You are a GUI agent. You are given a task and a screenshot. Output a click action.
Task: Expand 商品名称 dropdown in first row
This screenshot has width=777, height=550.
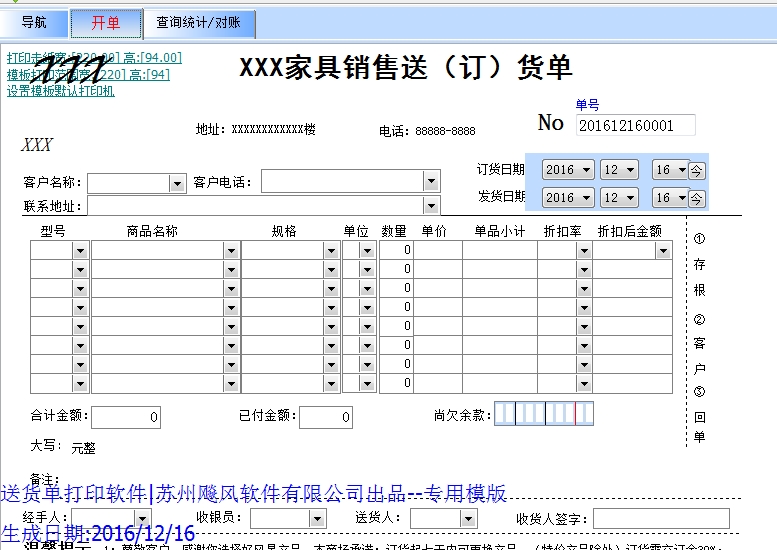pyautogui.click(x=231, y=251)
